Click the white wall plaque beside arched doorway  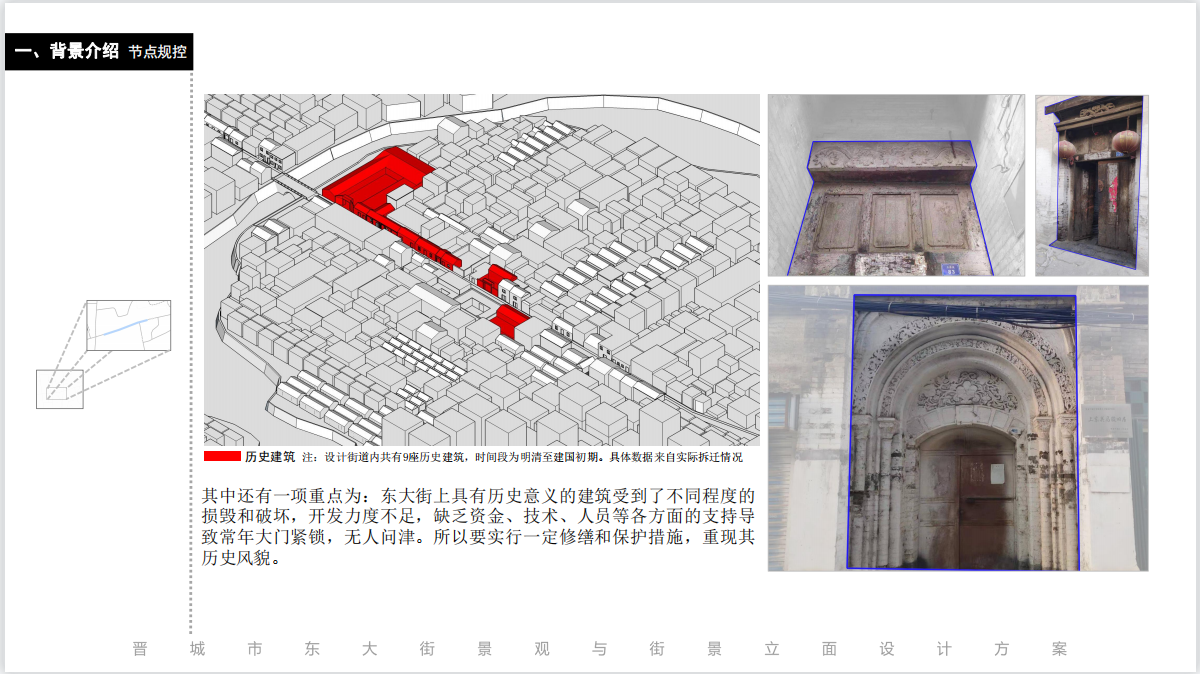1108,420
